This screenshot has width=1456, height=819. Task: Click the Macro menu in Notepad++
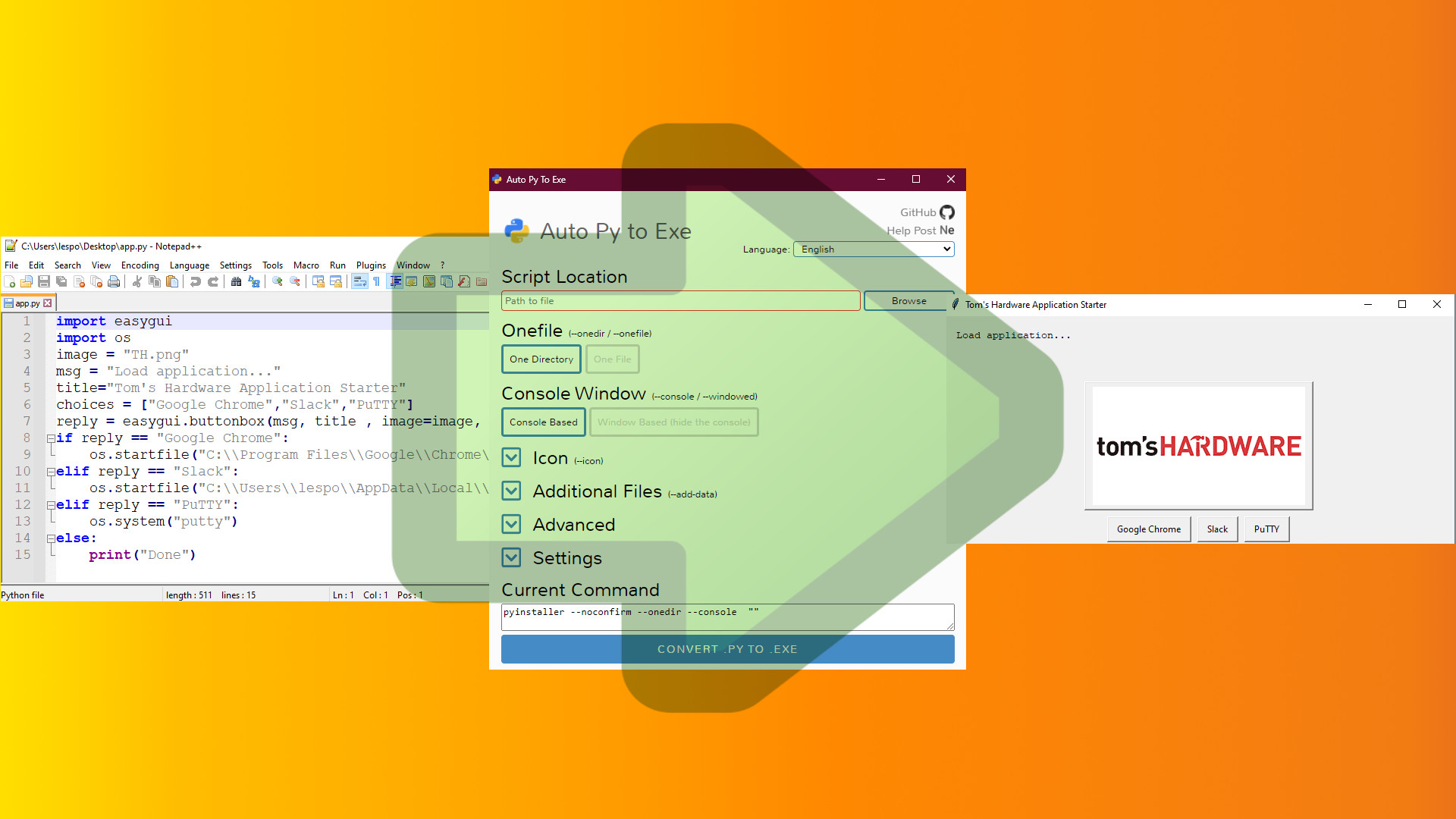coord(306,265)
